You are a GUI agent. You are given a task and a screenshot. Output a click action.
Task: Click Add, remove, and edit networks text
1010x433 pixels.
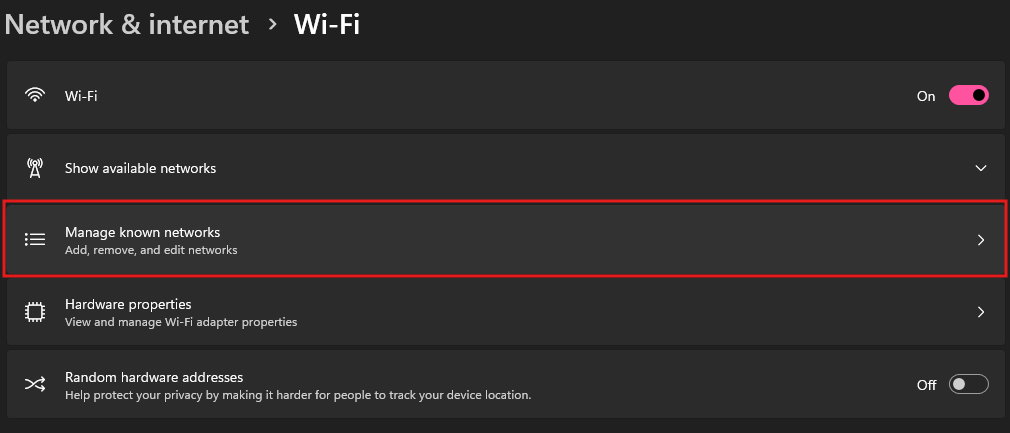point(151,249)
